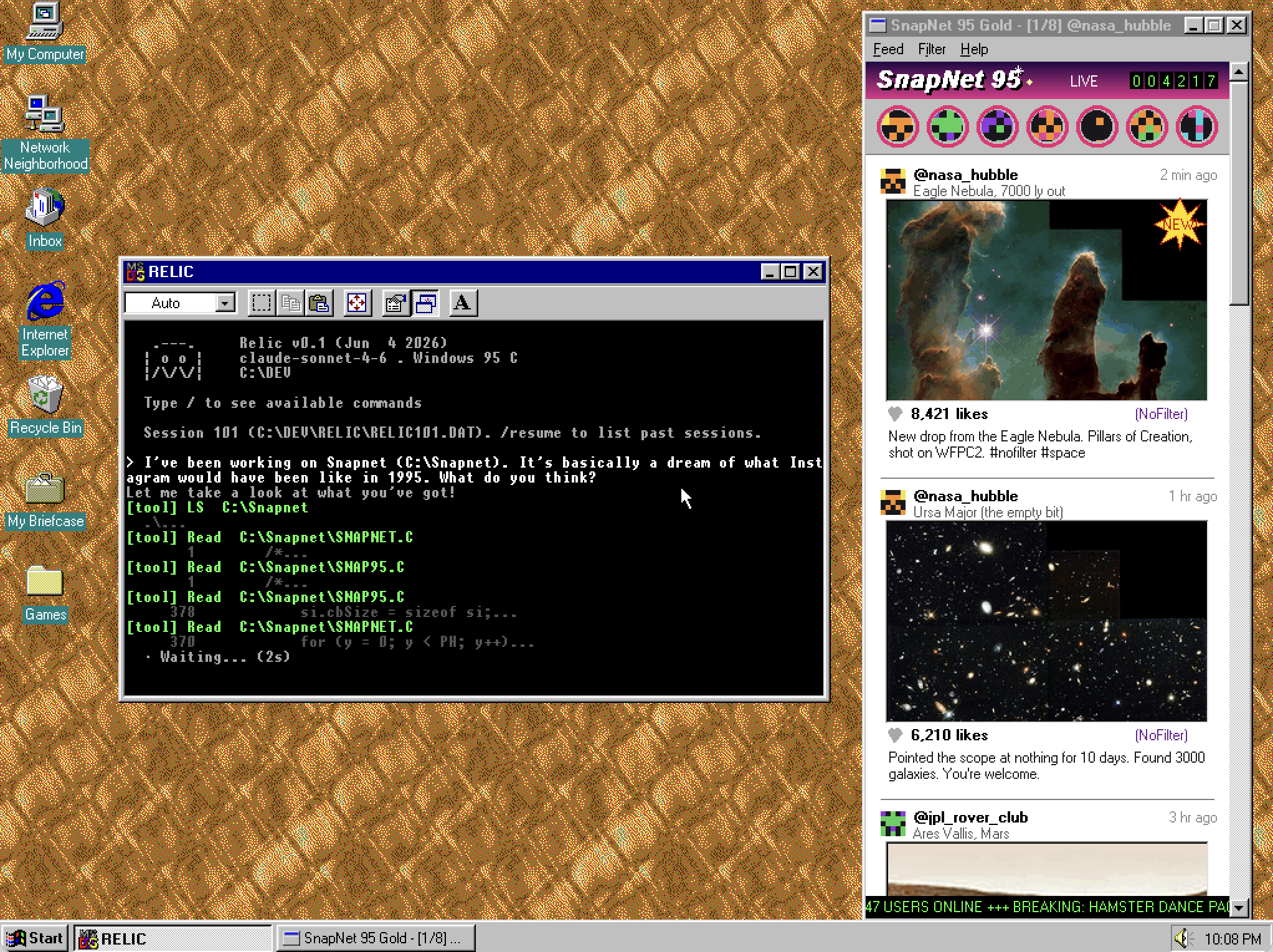This screenshot has height=952, width=1273.
Task: Open the Network Neighborhood desktop icon
Action: [45, 133]
